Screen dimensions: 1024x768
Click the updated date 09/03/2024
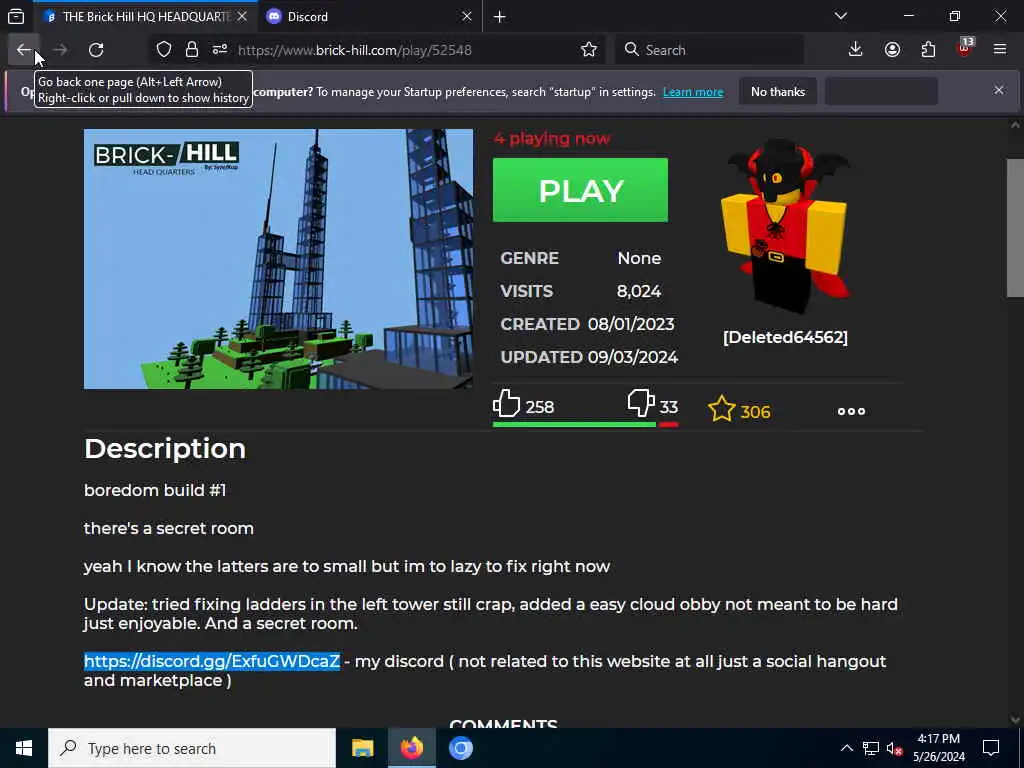[x=633, y=357]
